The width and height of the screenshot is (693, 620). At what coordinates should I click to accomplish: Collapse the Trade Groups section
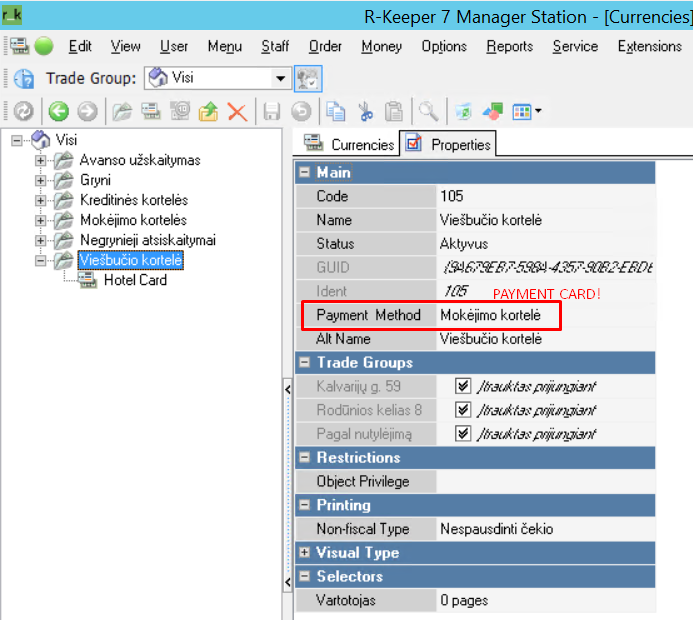click(x=305, y=362)
